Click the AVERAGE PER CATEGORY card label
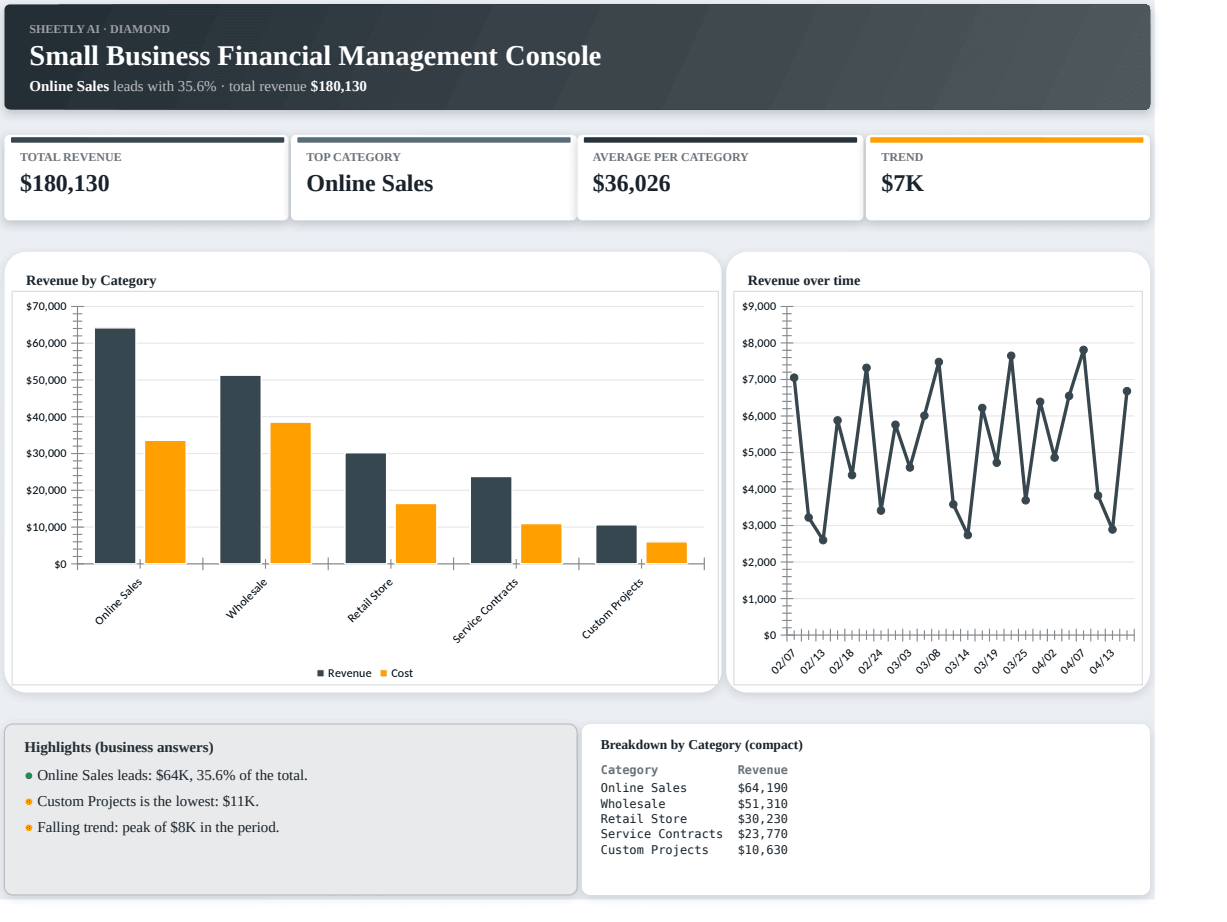Viewport: 1227px width, 922px height. click(670, 157)
